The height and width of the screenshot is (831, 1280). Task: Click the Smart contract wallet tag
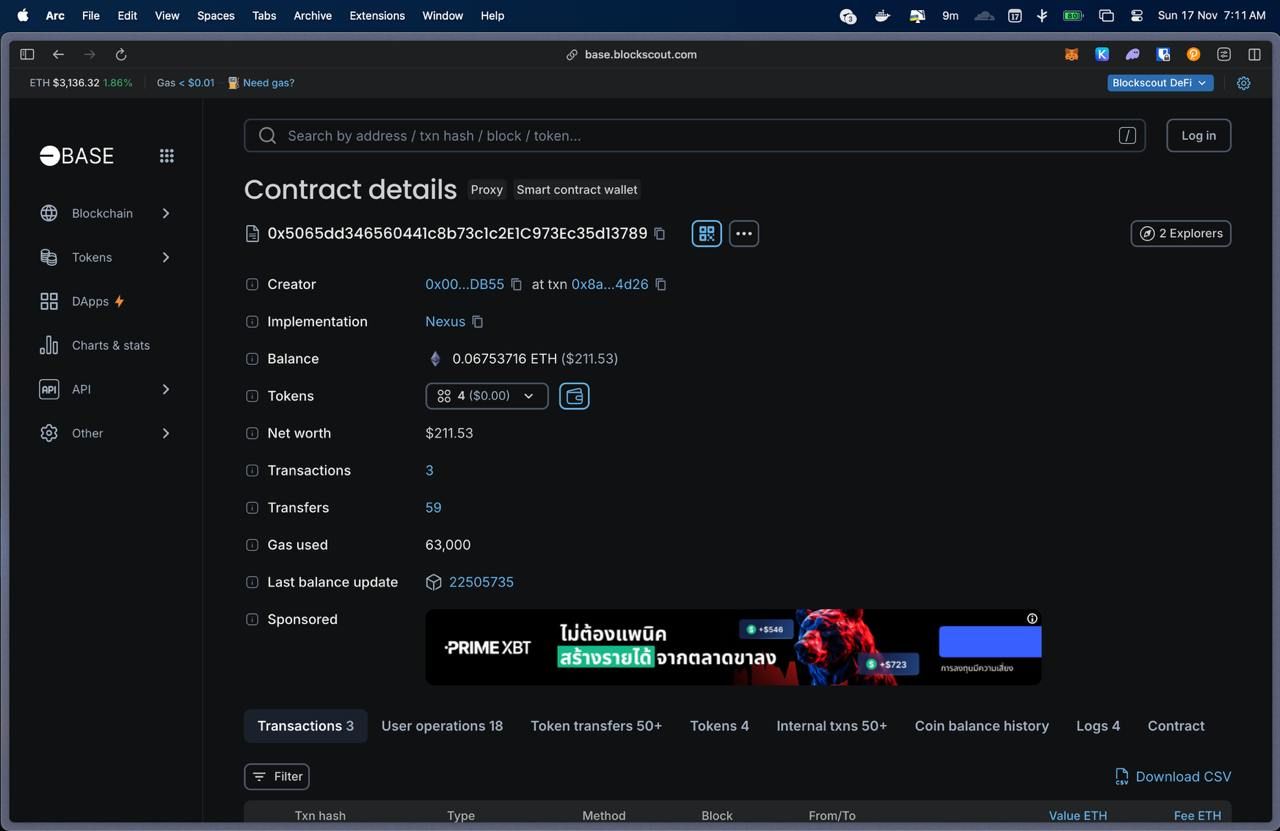pyautogui.click(x=577, y=190)
